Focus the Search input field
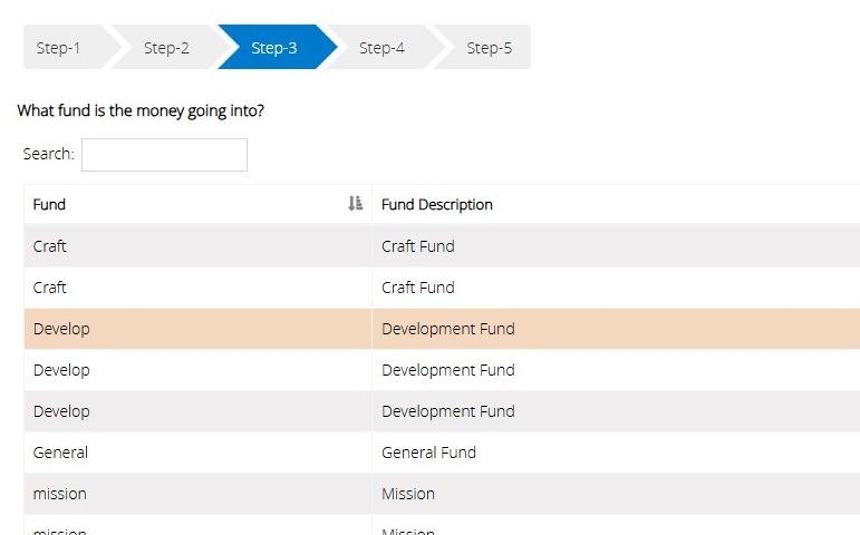This screenshot has width=860, height=535. (x=164, y=155)
